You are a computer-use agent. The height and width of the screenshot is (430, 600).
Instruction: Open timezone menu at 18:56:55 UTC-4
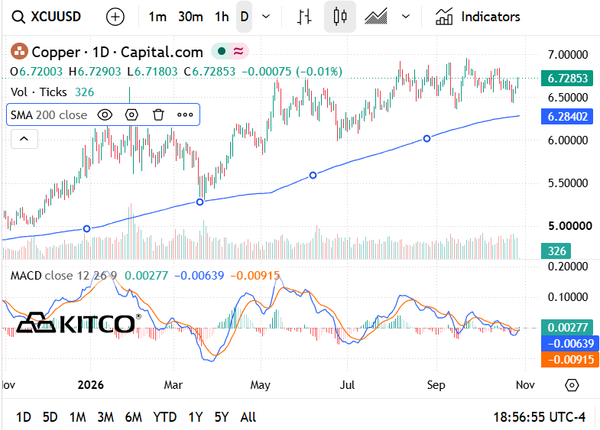coord(539,417)
